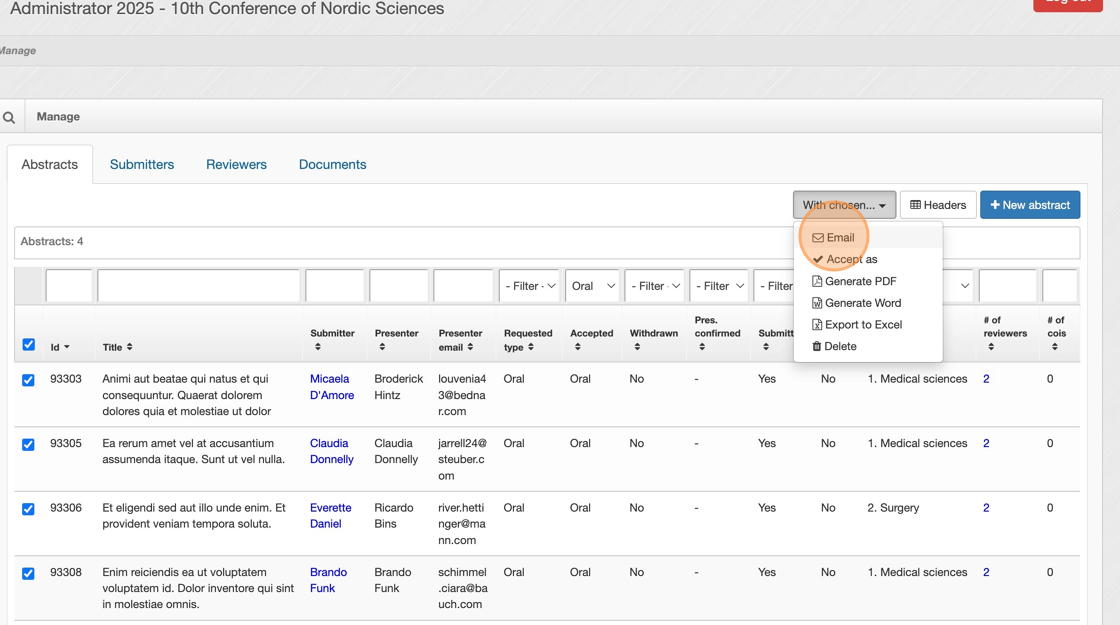Screen dimensions: 1120x625
Task: Click the search magnifier icon
Action: [9, 117]
